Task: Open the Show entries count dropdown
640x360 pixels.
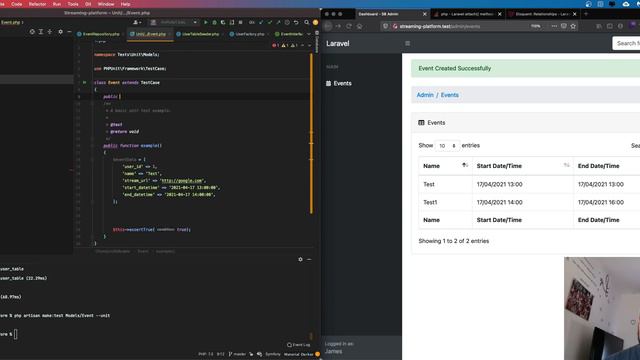Action: [447, 146]
